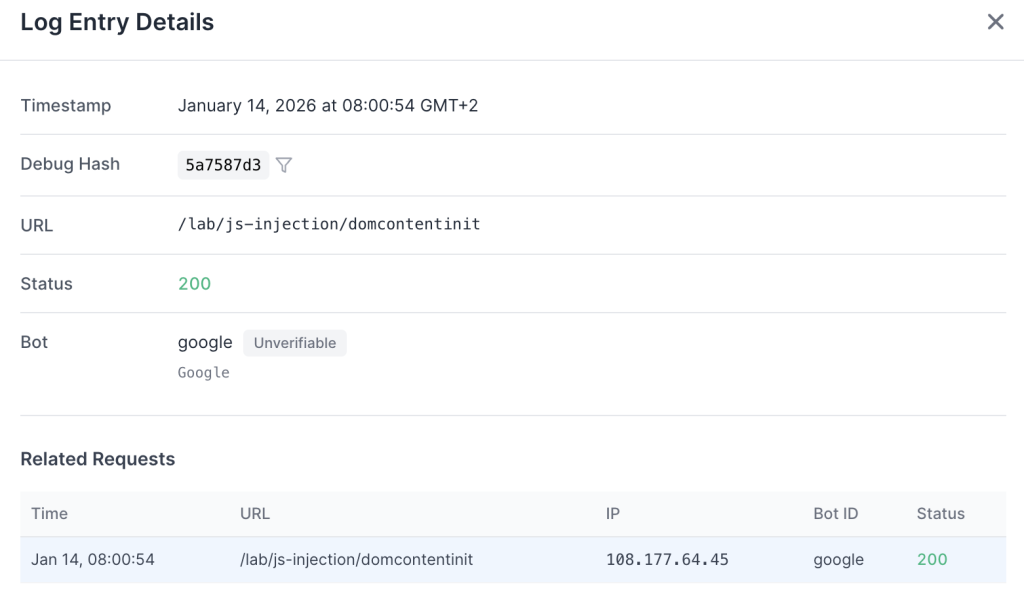1024x599 pixels.
Task: Click the google bot ID cell
Action: click(x=838, y=560)
